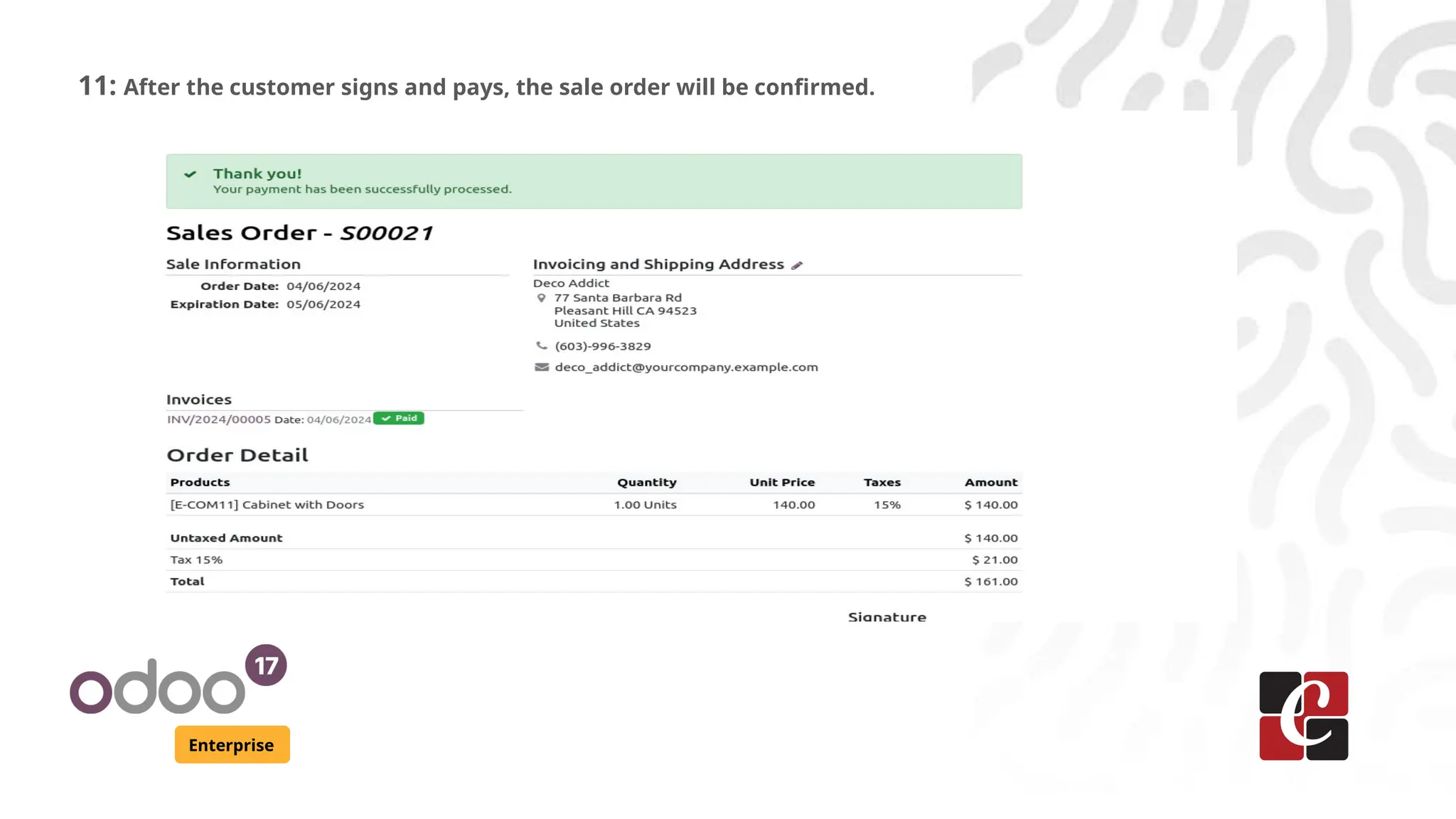The height and width of the screenshot is (819, 1456).
Task: Click the phone icon near (603)-996-3829
Action: (542, 346)
